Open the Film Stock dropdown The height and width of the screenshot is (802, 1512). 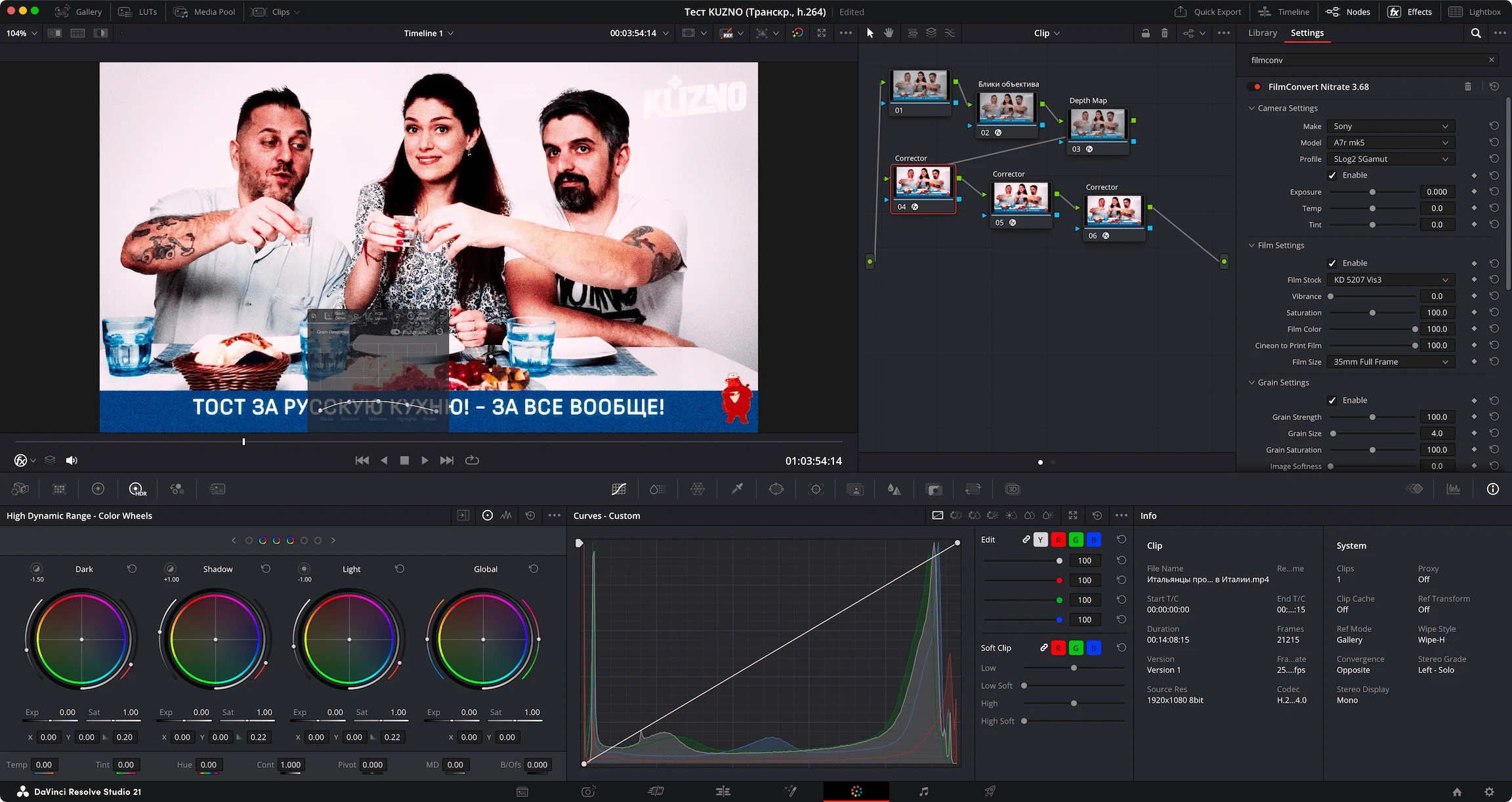1391,280
